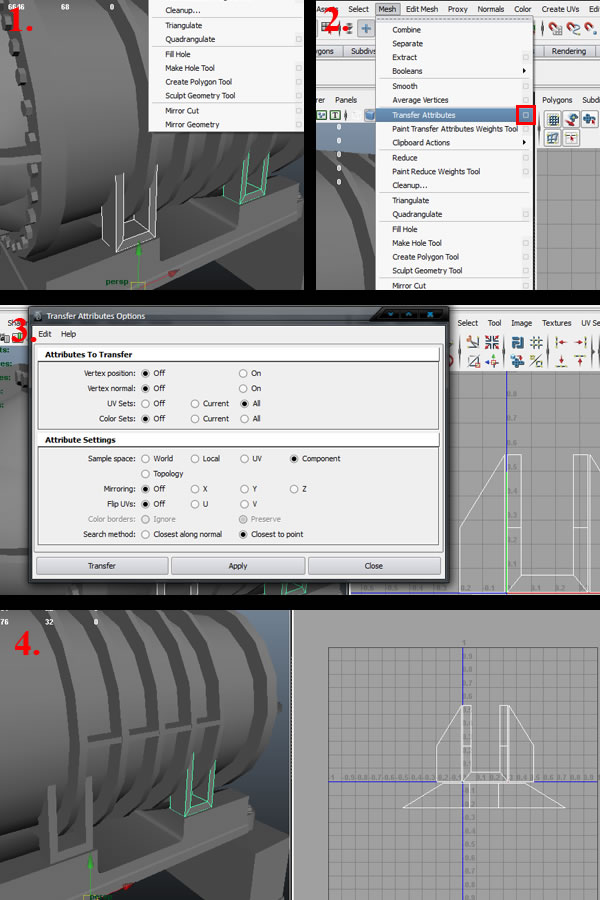Click the grid plane shelf icon under Polygons
The image size is (600, 900).
tap(552, 119)
